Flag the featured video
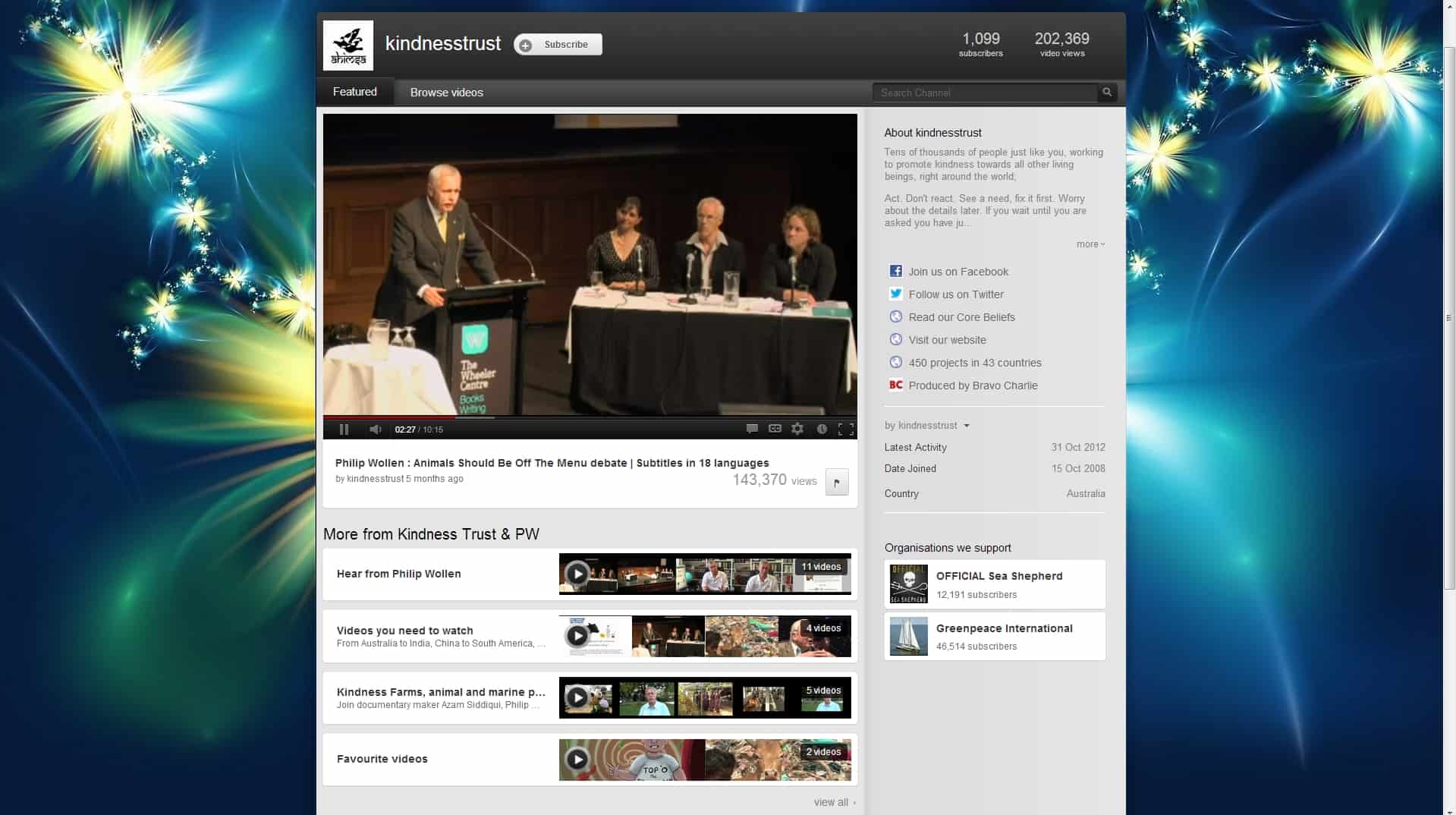Image resolution: width=1456 pixels, height=815 pixels. [x=837, y=482]
